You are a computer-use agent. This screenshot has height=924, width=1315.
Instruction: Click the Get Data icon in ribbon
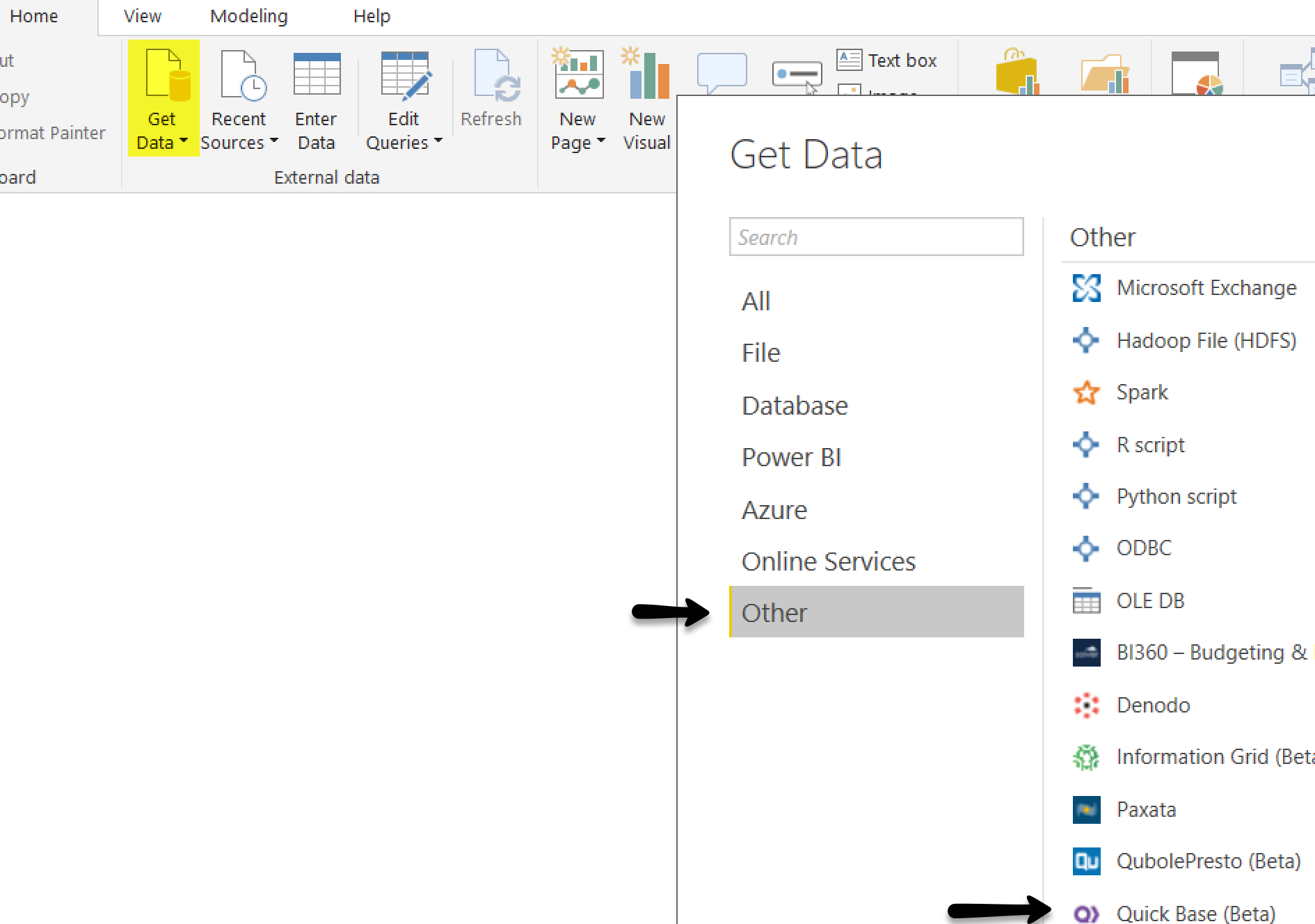point(168,75)
